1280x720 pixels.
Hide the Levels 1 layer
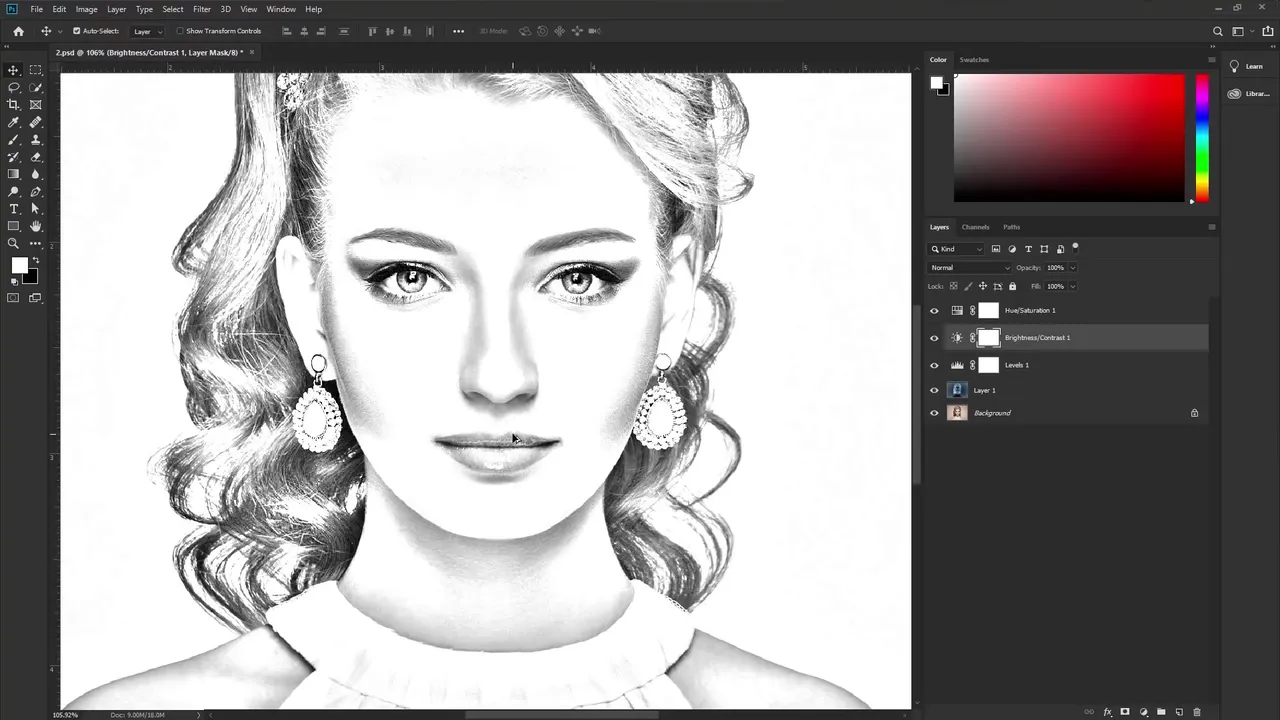[935, 365]
